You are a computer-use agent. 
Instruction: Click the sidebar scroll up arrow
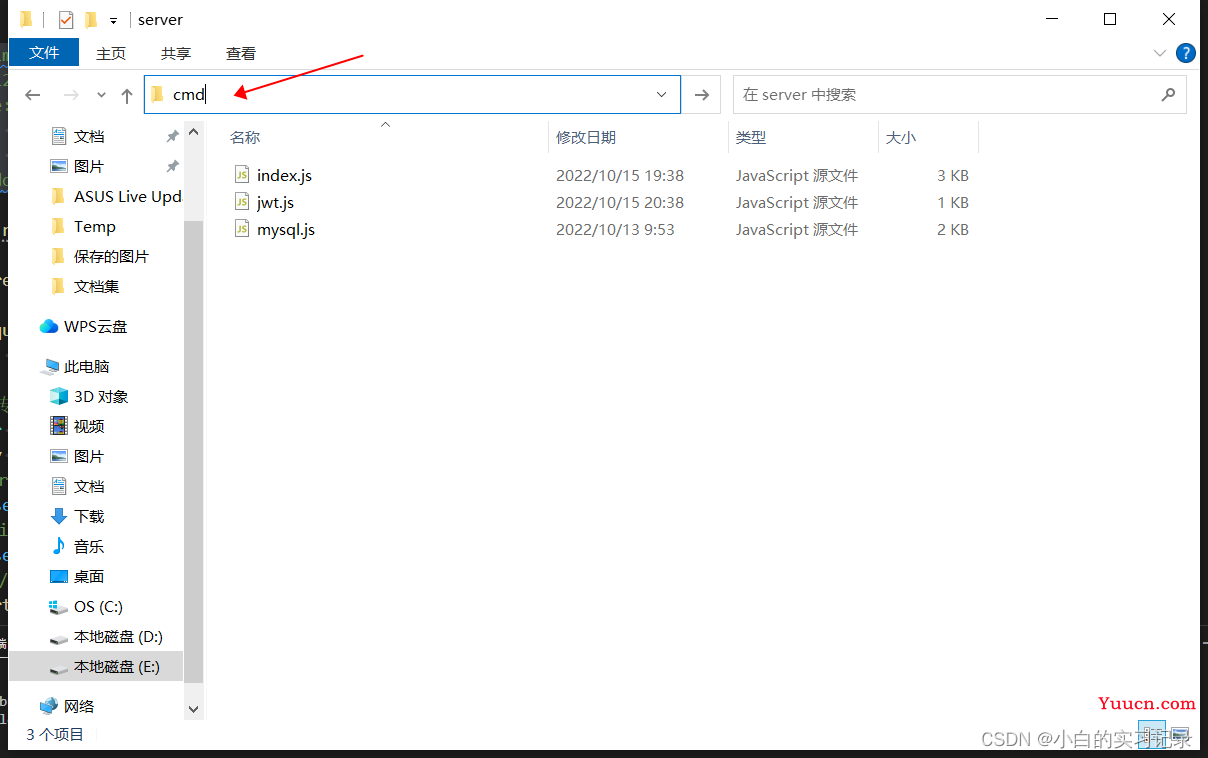(194, 132)
